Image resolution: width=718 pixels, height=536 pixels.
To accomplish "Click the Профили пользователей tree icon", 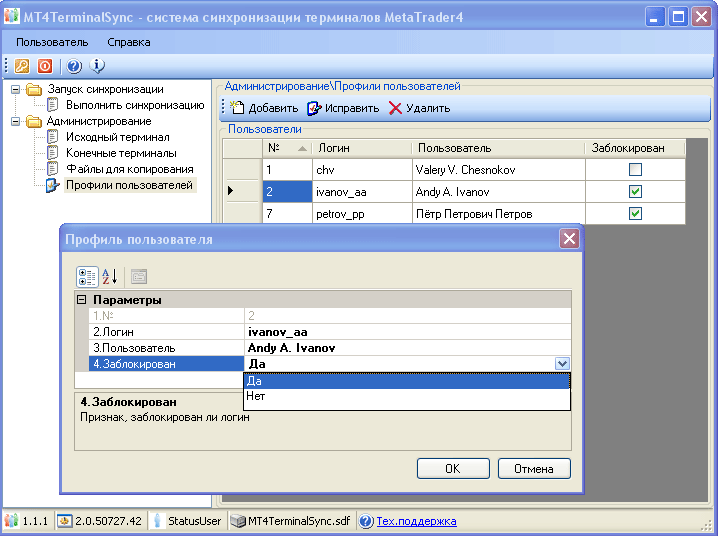I will coord(53,185).
